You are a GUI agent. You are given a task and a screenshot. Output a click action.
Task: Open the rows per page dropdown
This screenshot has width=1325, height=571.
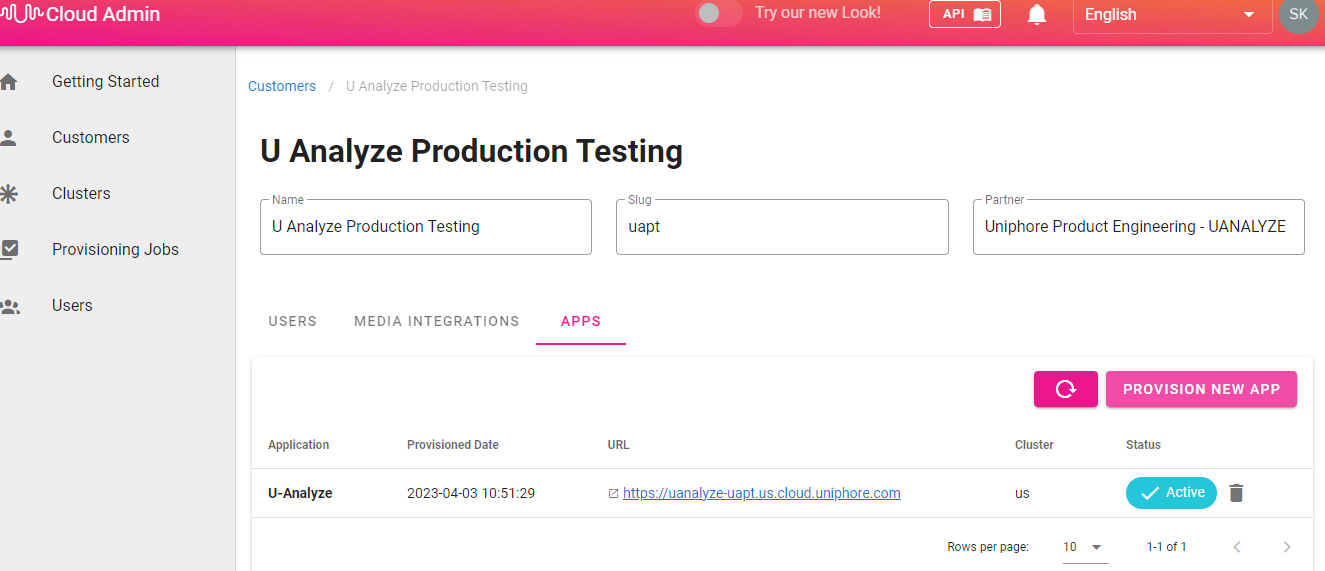[x=1085, y=547]
